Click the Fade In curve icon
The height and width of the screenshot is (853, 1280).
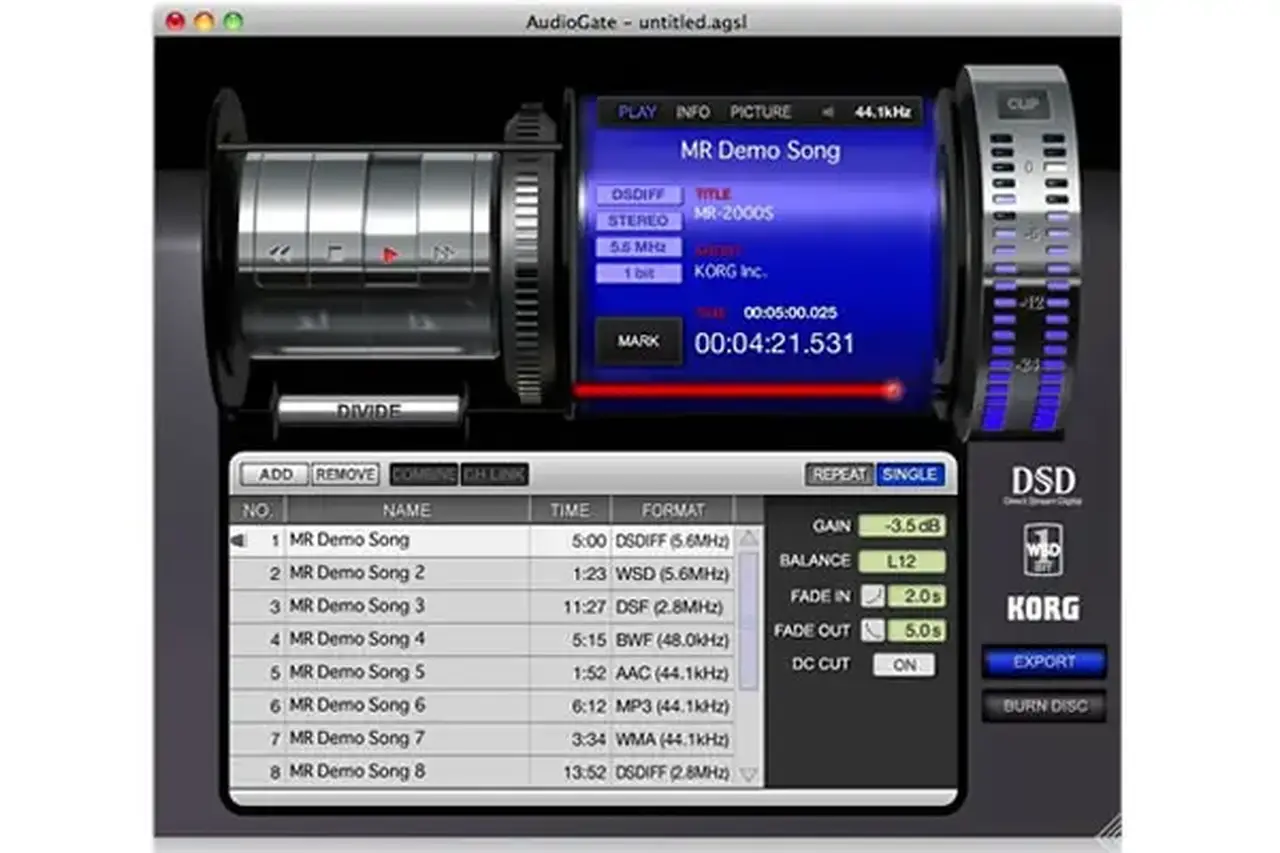pos(873,596)
